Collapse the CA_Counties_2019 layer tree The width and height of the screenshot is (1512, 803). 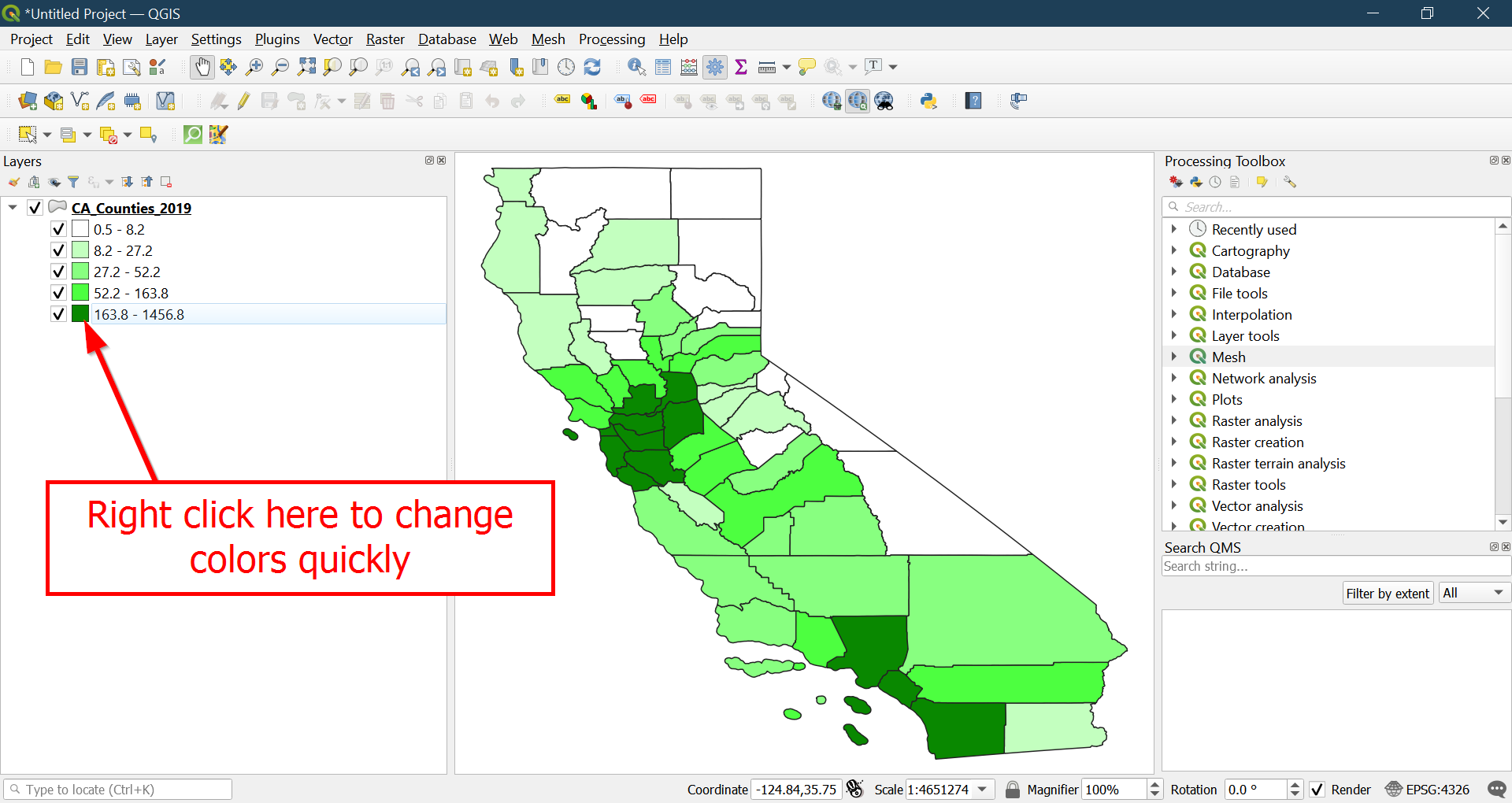click(13, 208)
